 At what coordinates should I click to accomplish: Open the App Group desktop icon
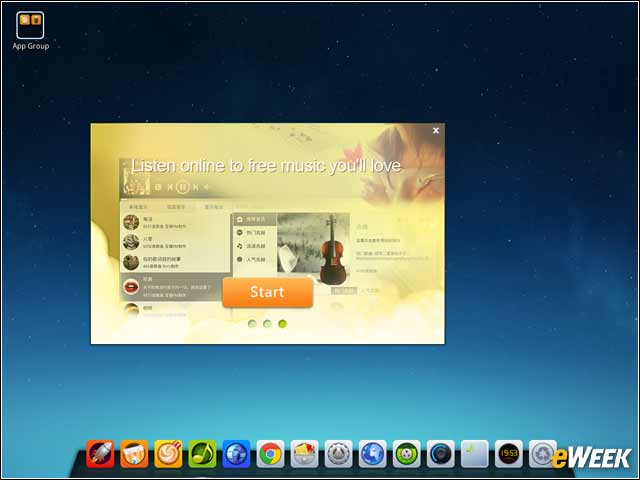(x=30, y=31)
